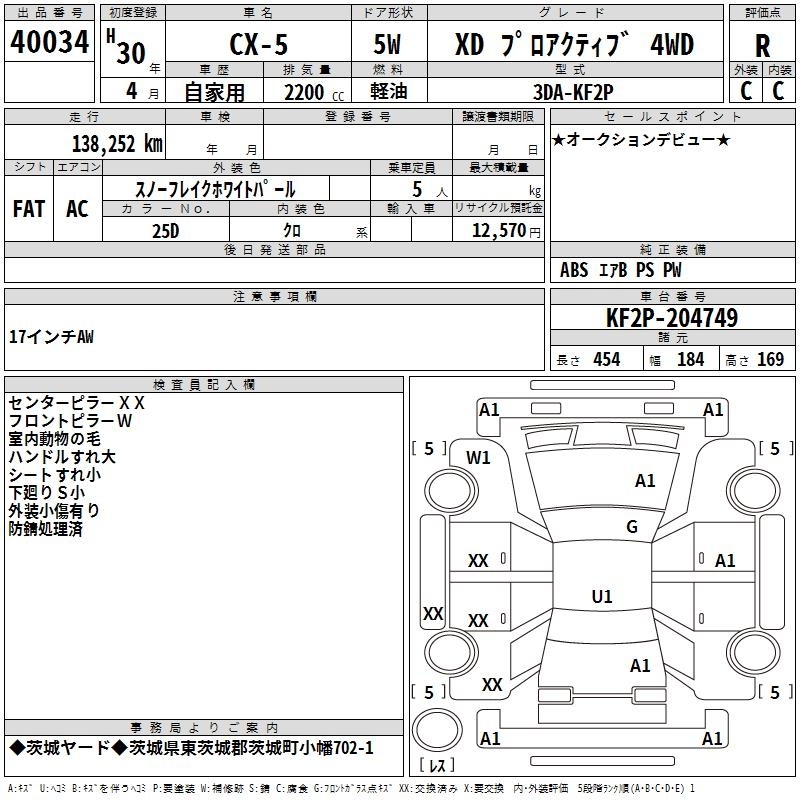Click the 茨城ヤード address line

pyautogui.click(x=191, y=747)
